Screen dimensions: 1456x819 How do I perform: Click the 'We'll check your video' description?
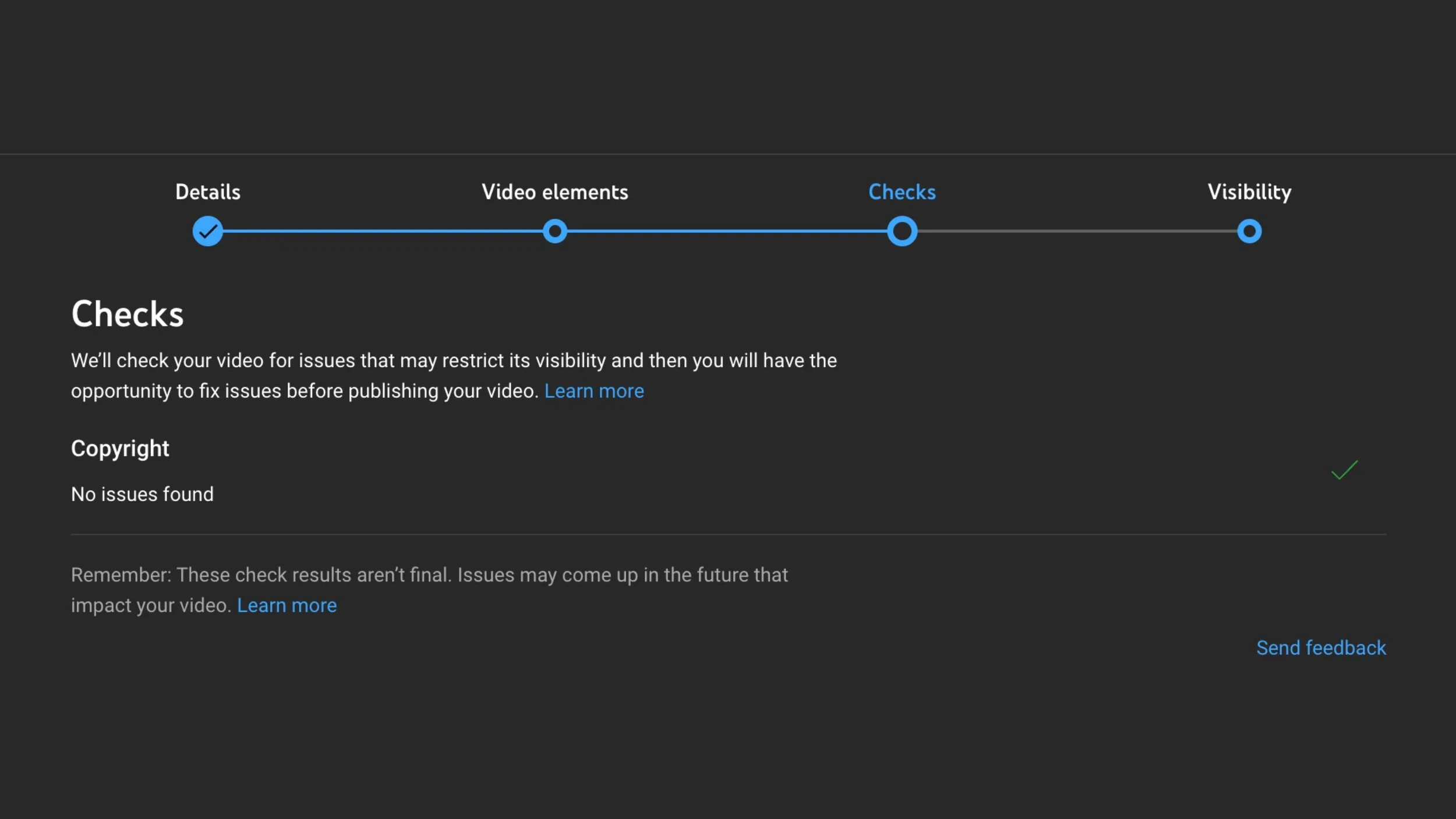click(x=454, y=376)
